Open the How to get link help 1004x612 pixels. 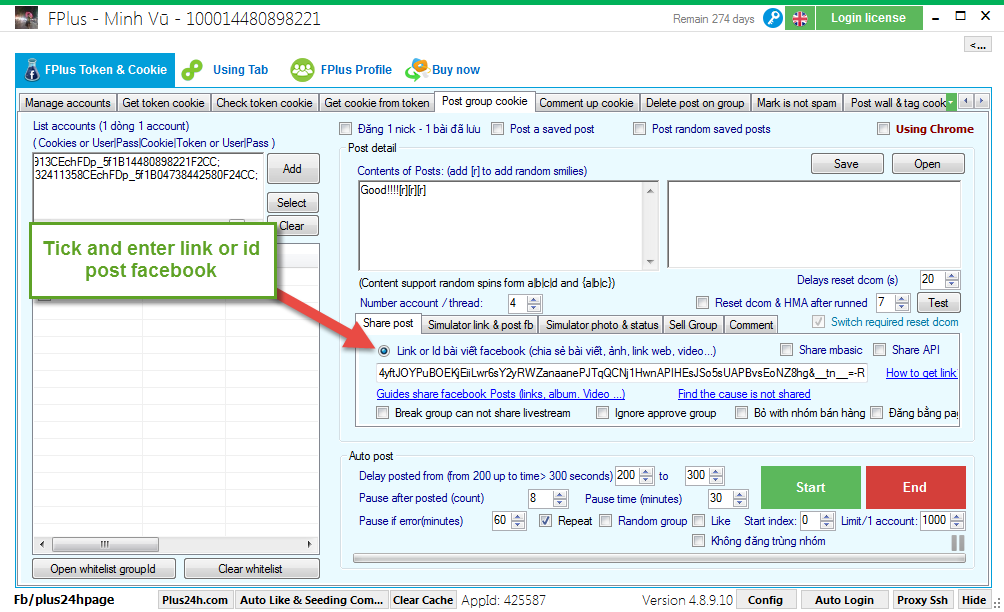921,373
